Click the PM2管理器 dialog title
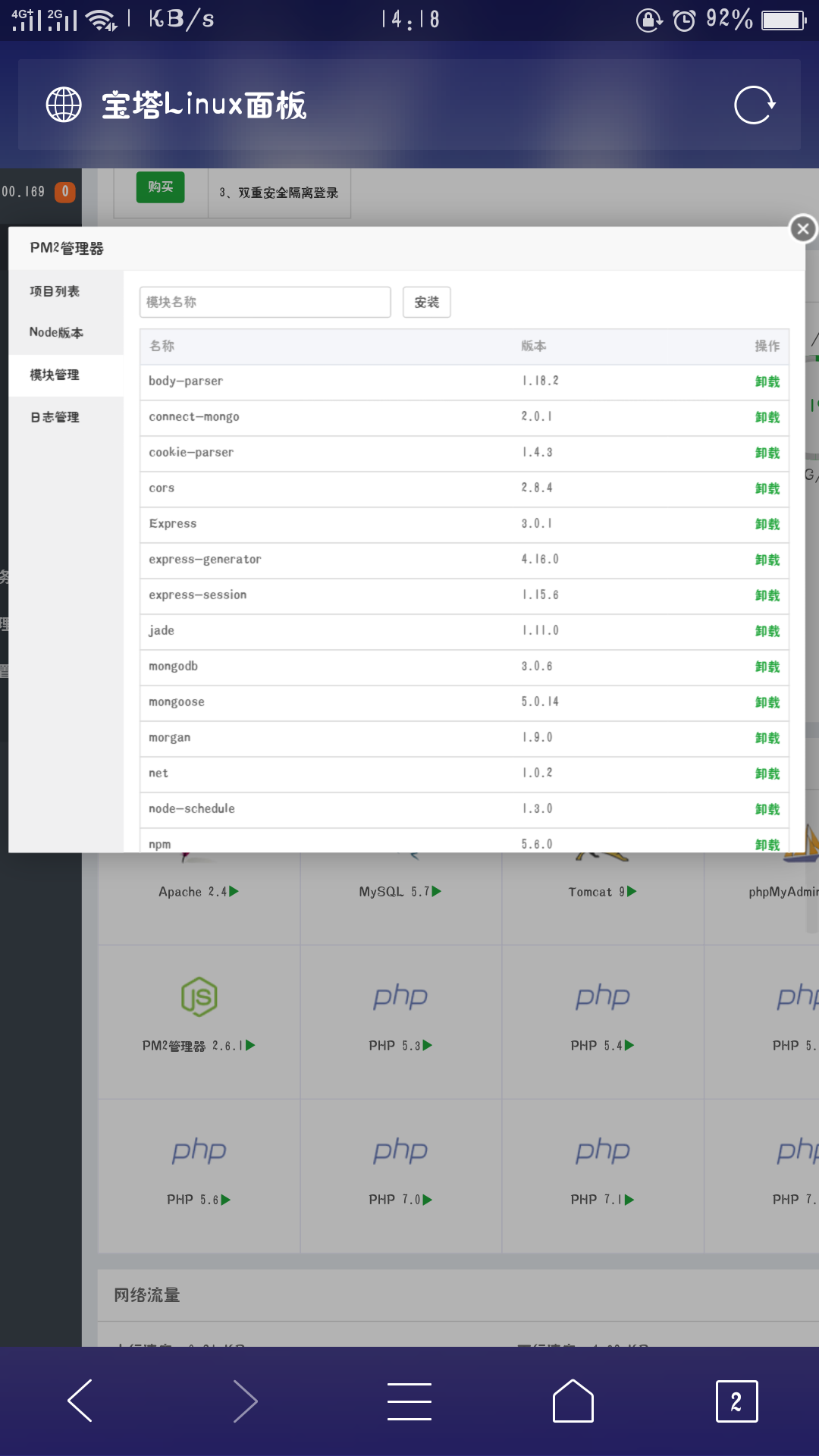Viewport: 819px width, 1456px height. click(67, 248)
